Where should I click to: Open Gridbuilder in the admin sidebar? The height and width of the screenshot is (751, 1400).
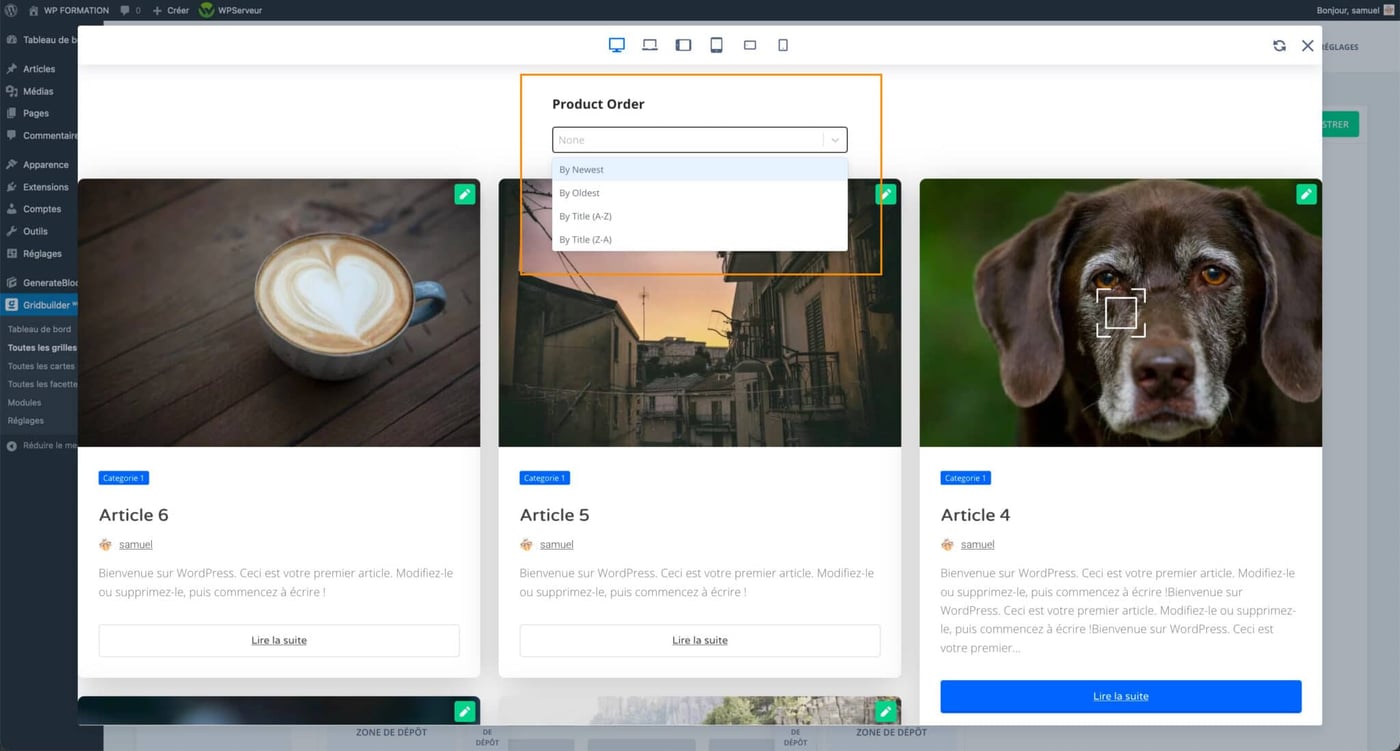click(x=44, y=304)
